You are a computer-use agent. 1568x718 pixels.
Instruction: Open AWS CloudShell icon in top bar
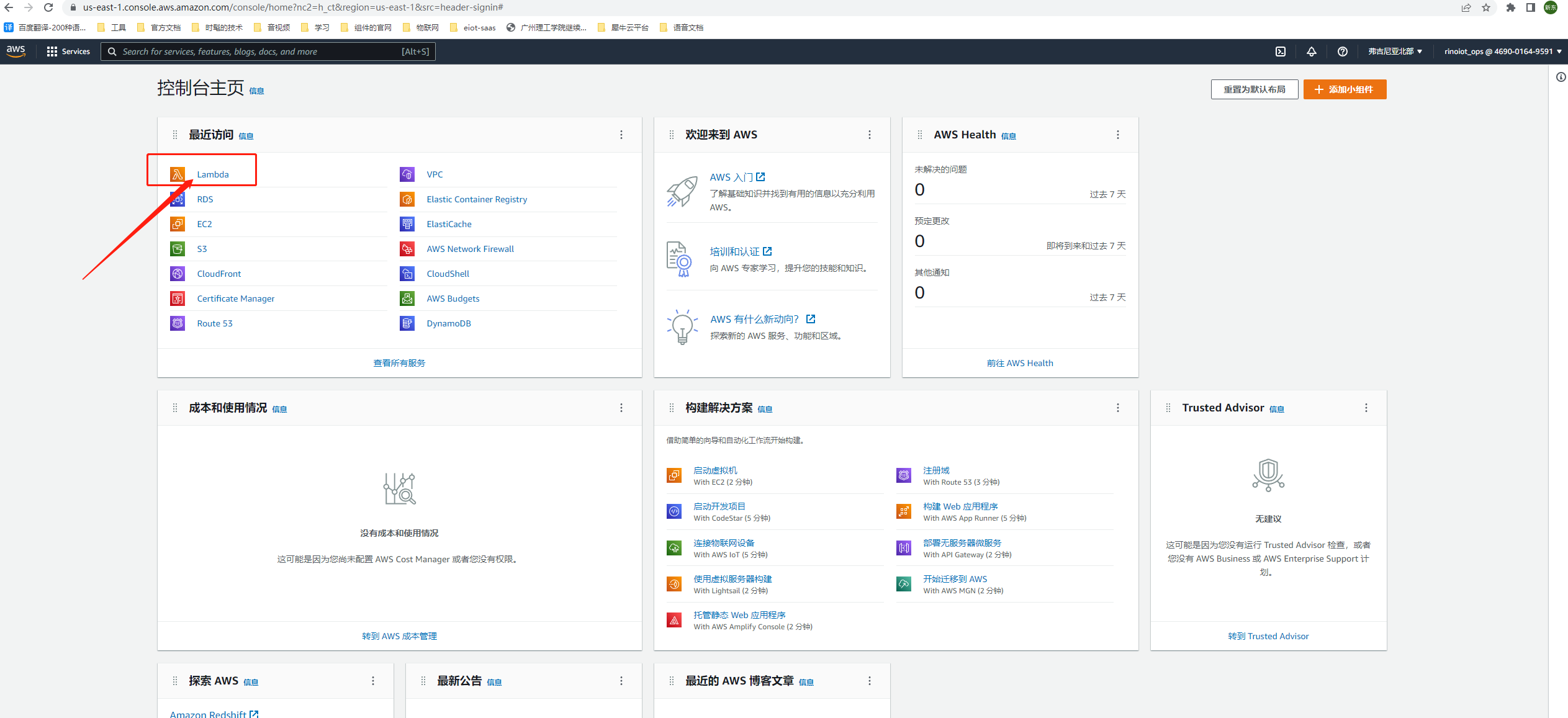click(x=1280, y=52)
